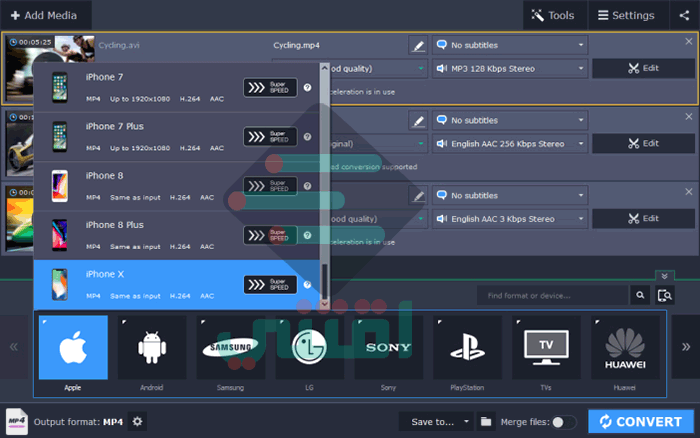Click the preset list scroll-up arrow
This screenshot has width=700, height=438.
(x=325, y=68)
